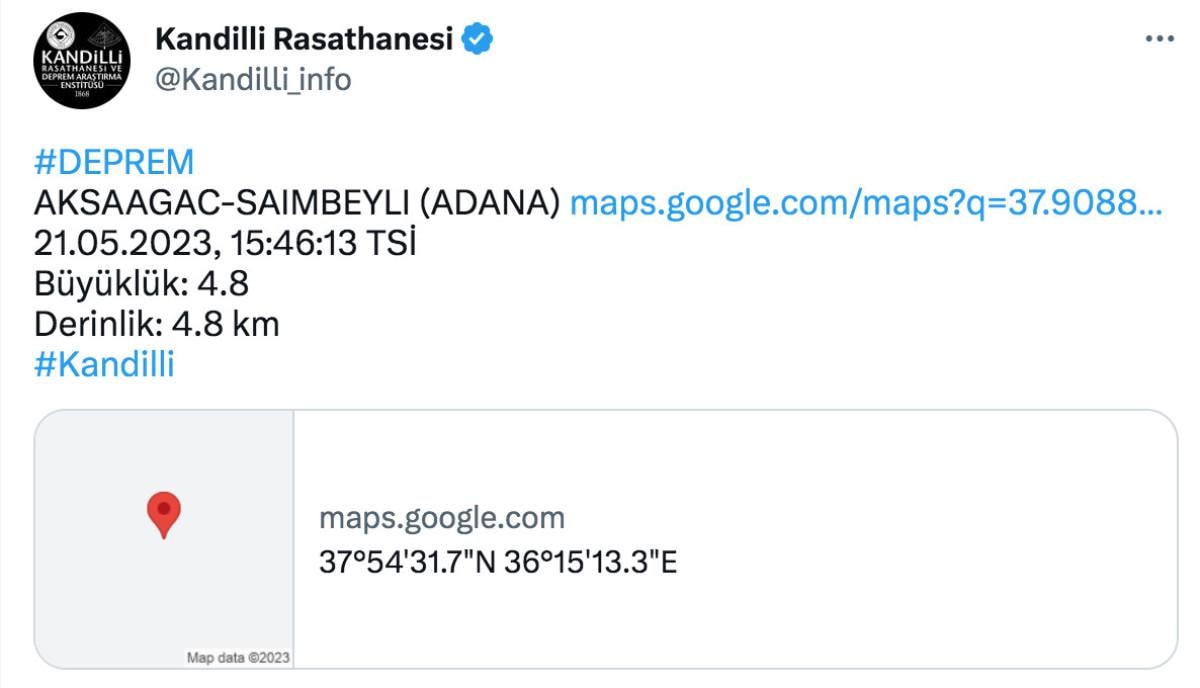The width and height of the screenshot is (1200, 688).
Task: Follow the inline maps.google.com/maps?q=37.9088 link
Action: 865,203
